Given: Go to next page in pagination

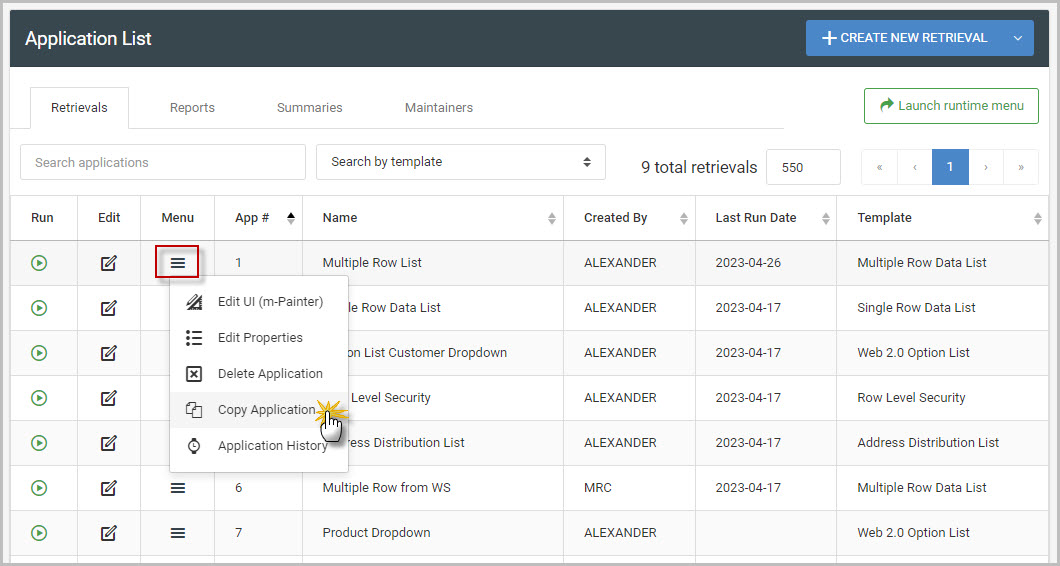Looking at the screenshot, I should (x=985, y=167).
